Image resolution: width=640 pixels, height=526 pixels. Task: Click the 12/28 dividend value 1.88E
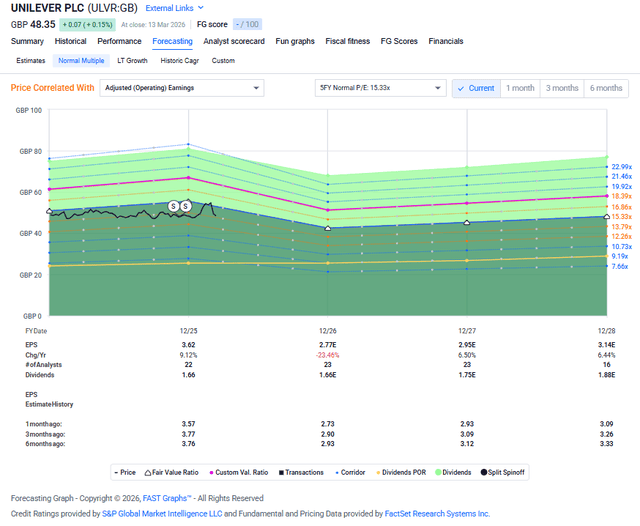(607, 375)
